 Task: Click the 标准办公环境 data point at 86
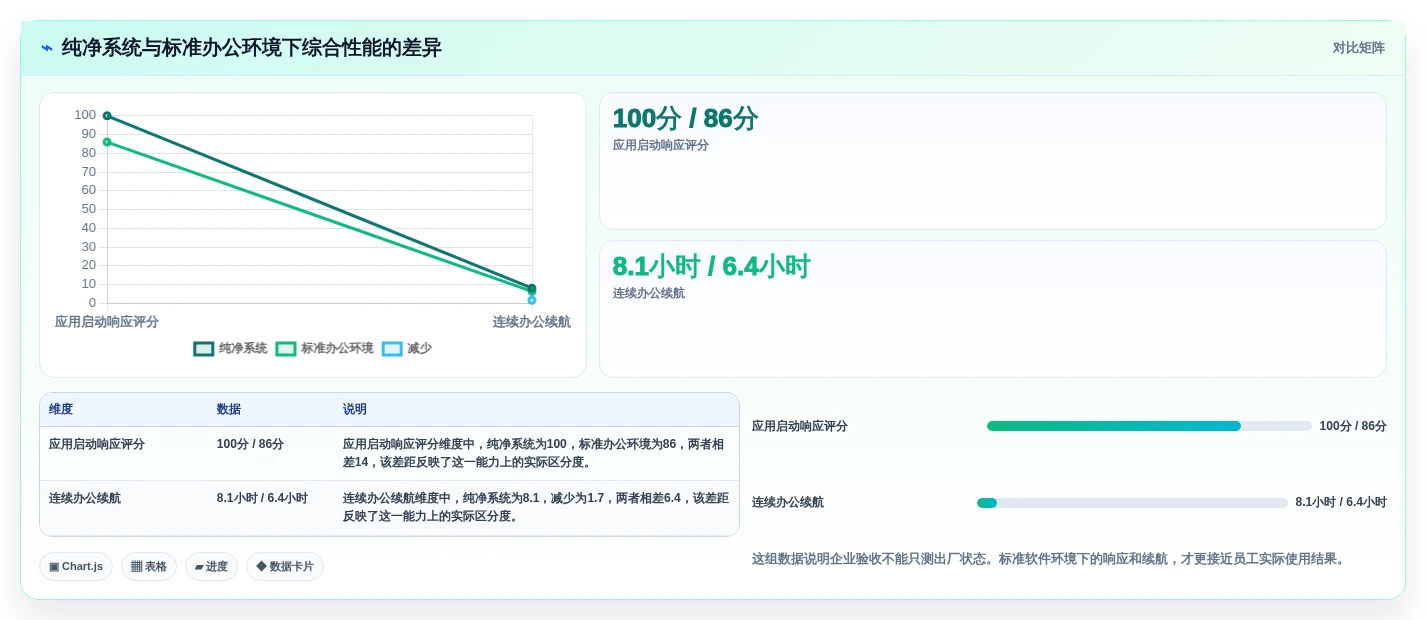click(107, 142)
